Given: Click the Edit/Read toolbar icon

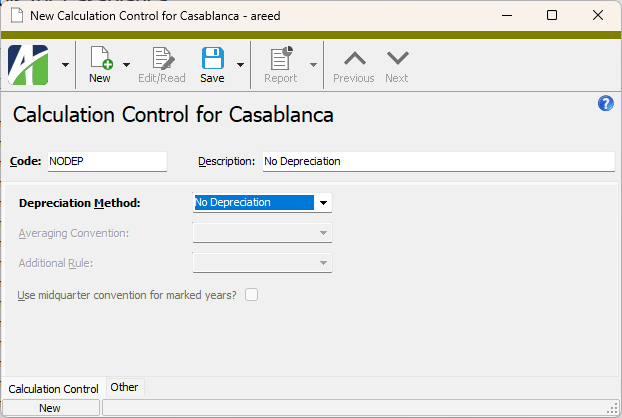Looking at the screenshot, I should pos(163,58).
